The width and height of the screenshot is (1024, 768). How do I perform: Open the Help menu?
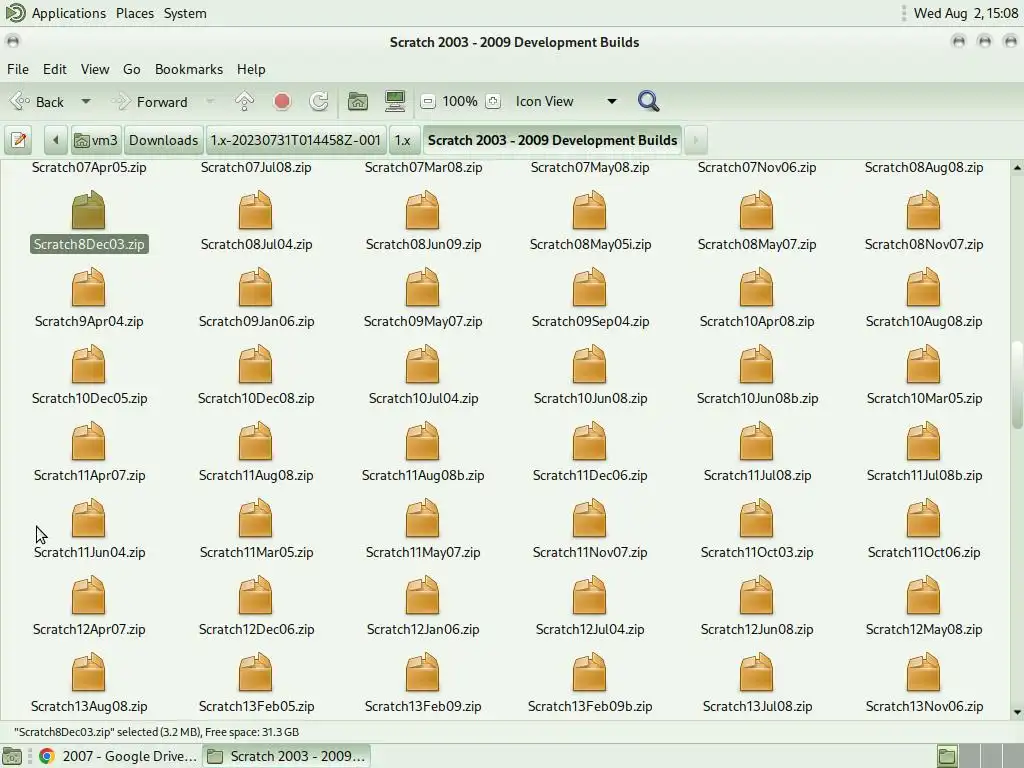[x=251, y=69]
